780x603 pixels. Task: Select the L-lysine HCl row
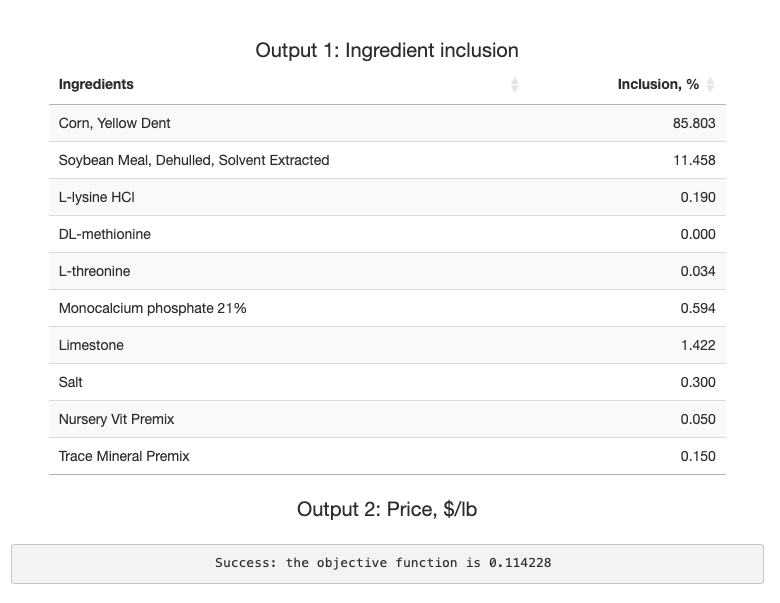tap(388, 198)
